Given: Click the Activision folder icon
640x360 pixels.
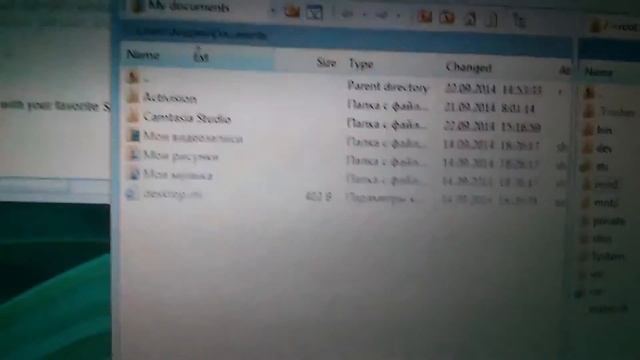Looking at the screenshot, I should click(133, 96).
